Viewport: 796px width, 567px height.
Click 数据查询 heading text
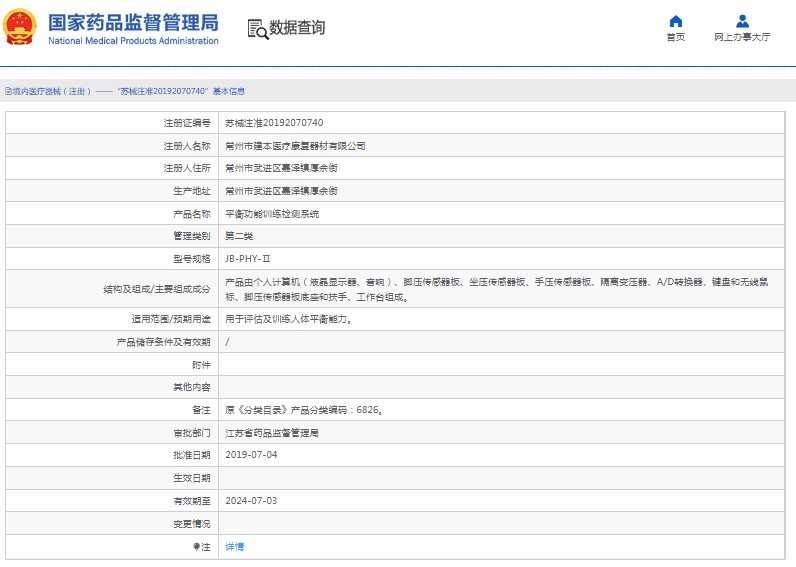coord(297,27)
